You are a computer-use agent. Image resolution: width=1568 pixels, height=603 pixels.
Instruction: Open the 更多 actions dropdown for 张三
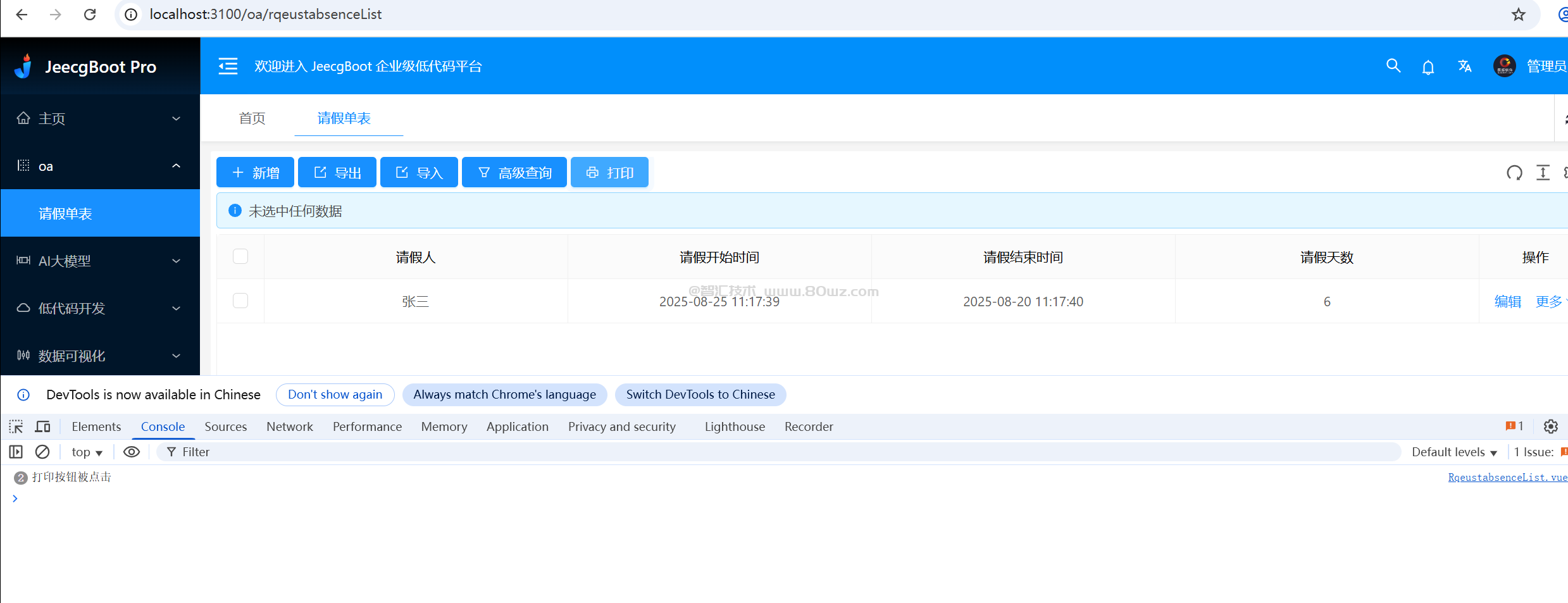click(1552, 301)
